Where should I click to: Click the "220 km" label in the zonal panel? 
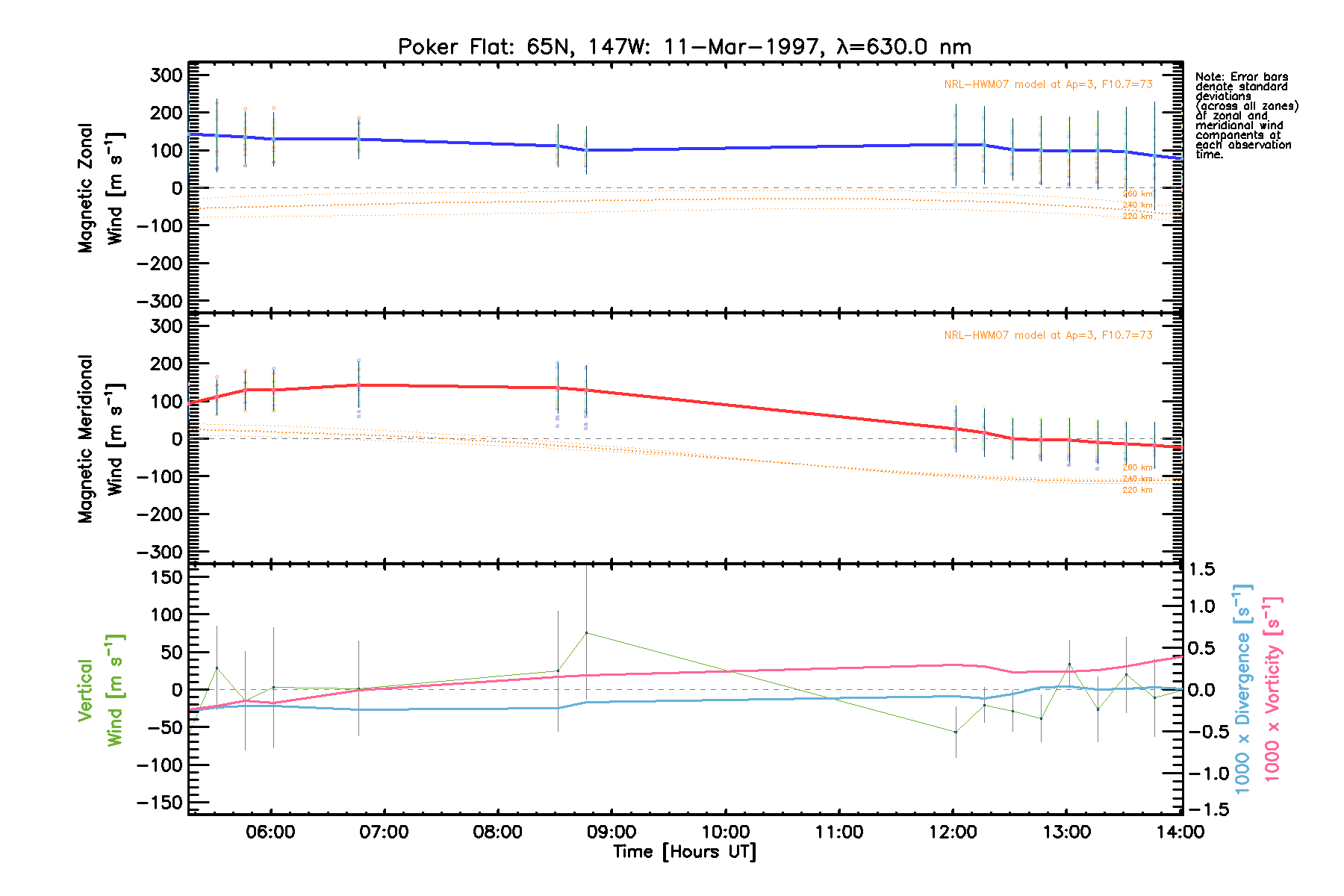[x=1137, y=217]
